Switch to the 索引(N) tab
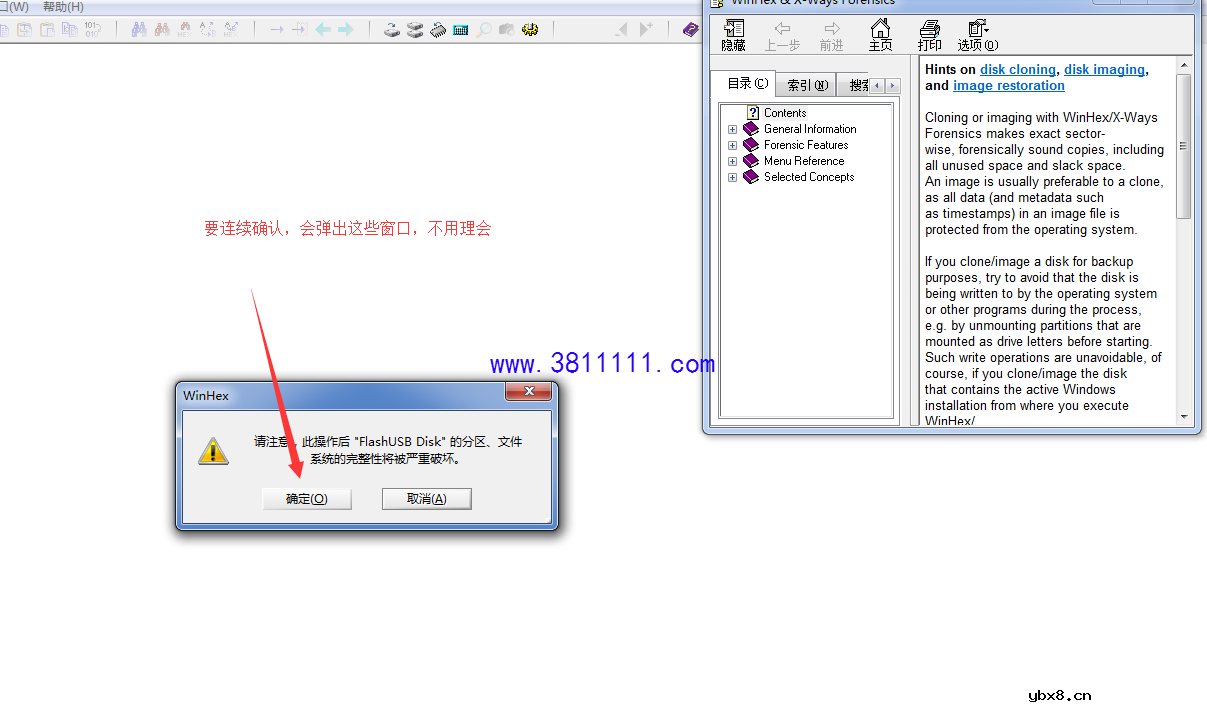 (805, 84)
